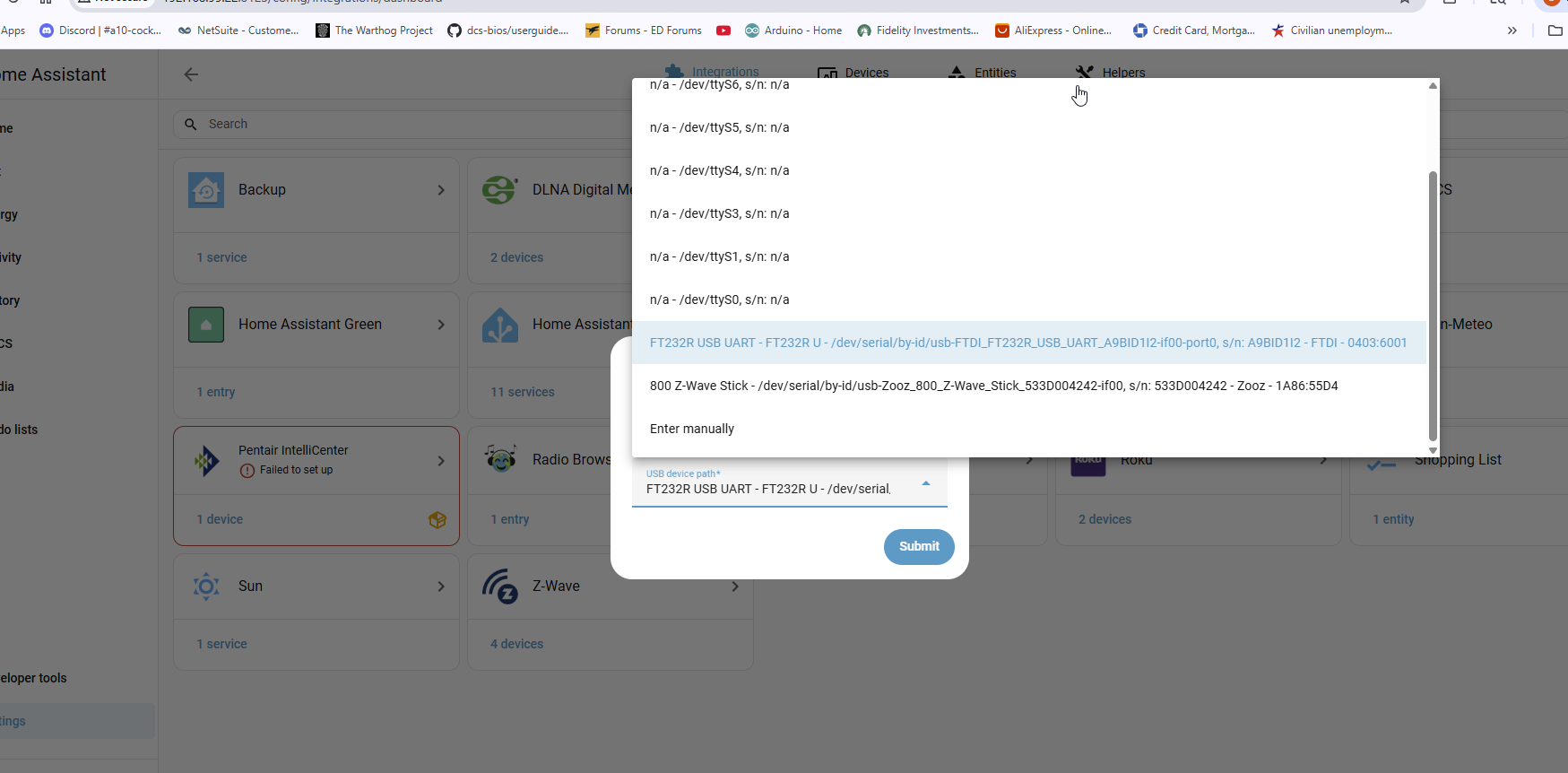Open To-do lists in the sidebar
This screenshot has width=1568, height=773.
pyautogui.click(x=19, y=430)
